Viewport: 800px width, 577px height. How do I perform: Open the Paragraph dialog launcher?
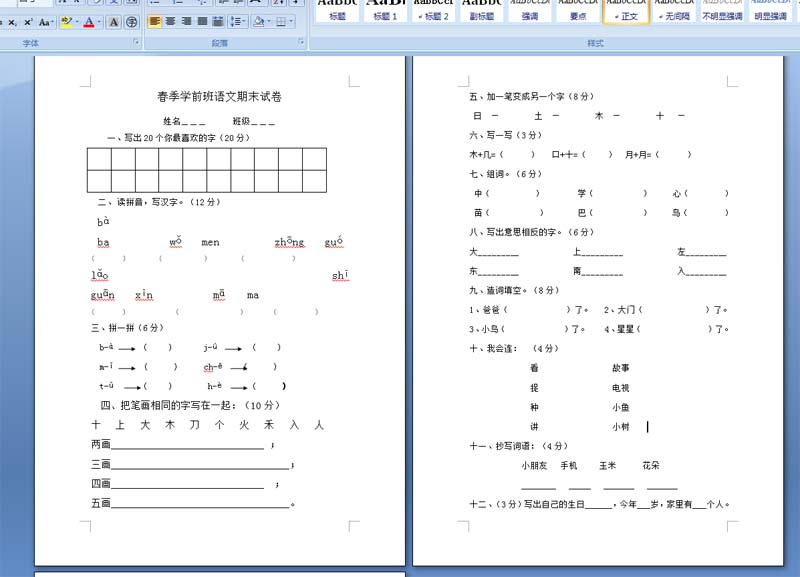point(301,42)
